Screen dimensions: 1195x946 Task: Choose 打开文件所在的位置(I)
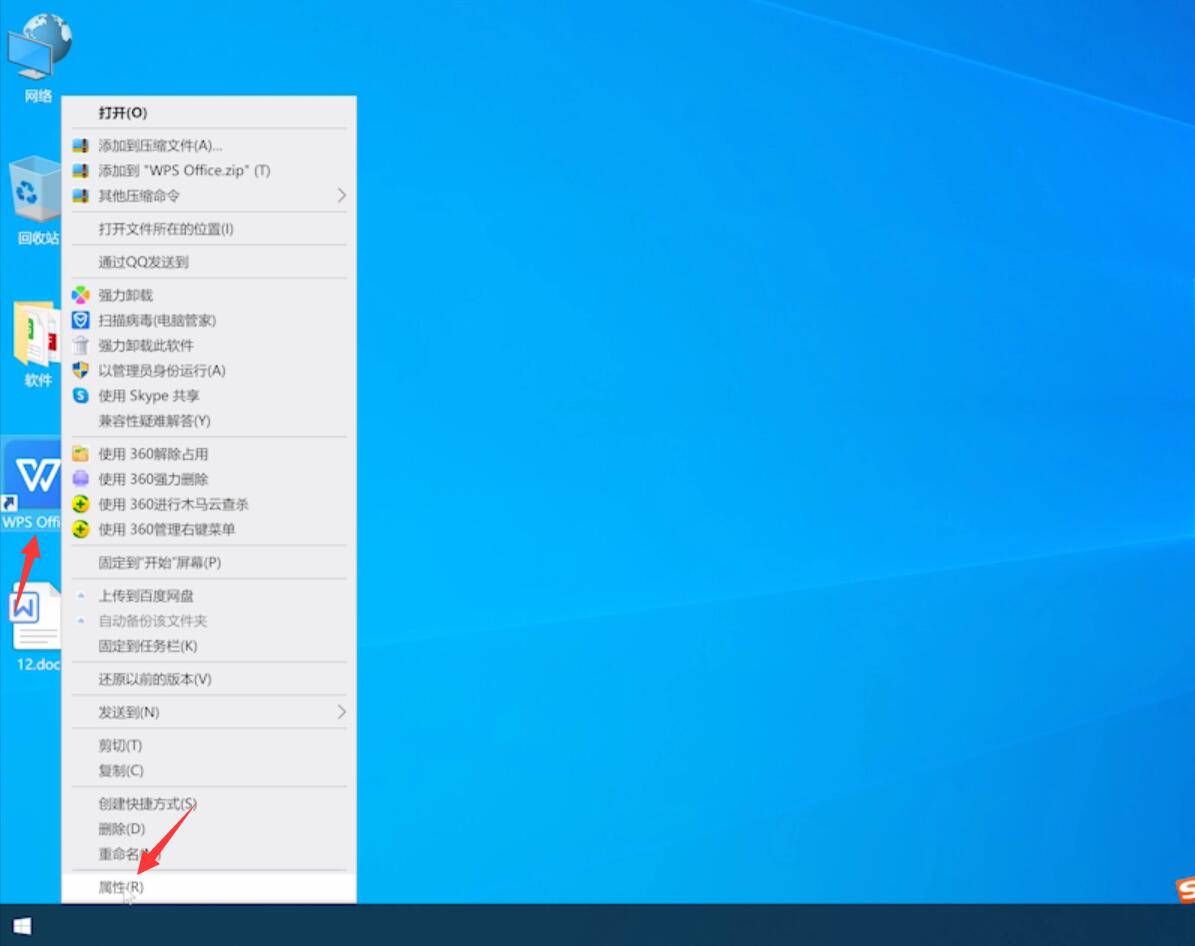pyautogui.click(x=209, y=229)
